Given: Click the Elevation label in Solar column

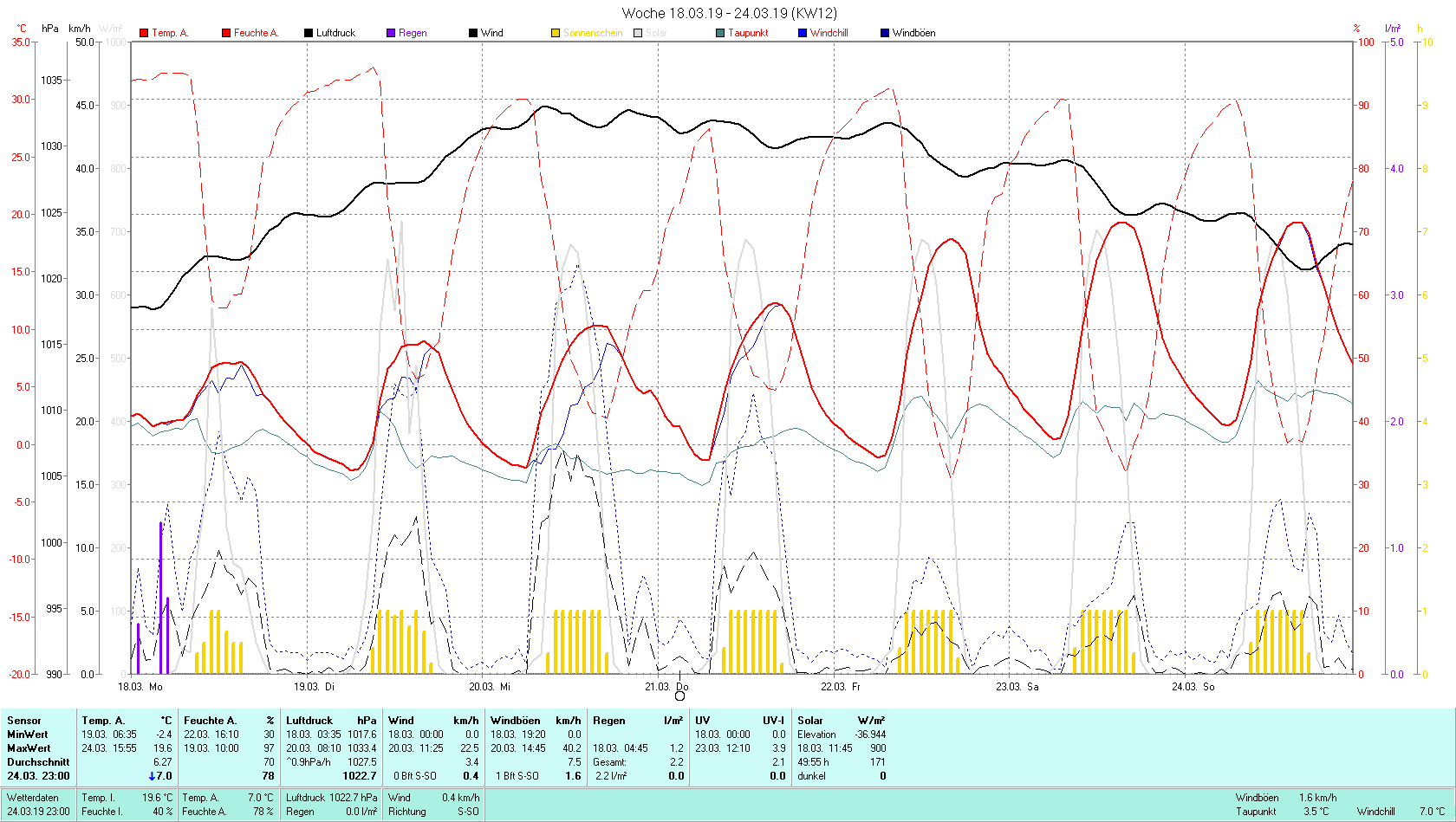Looking at the screenshot, I should coord(816,735).
